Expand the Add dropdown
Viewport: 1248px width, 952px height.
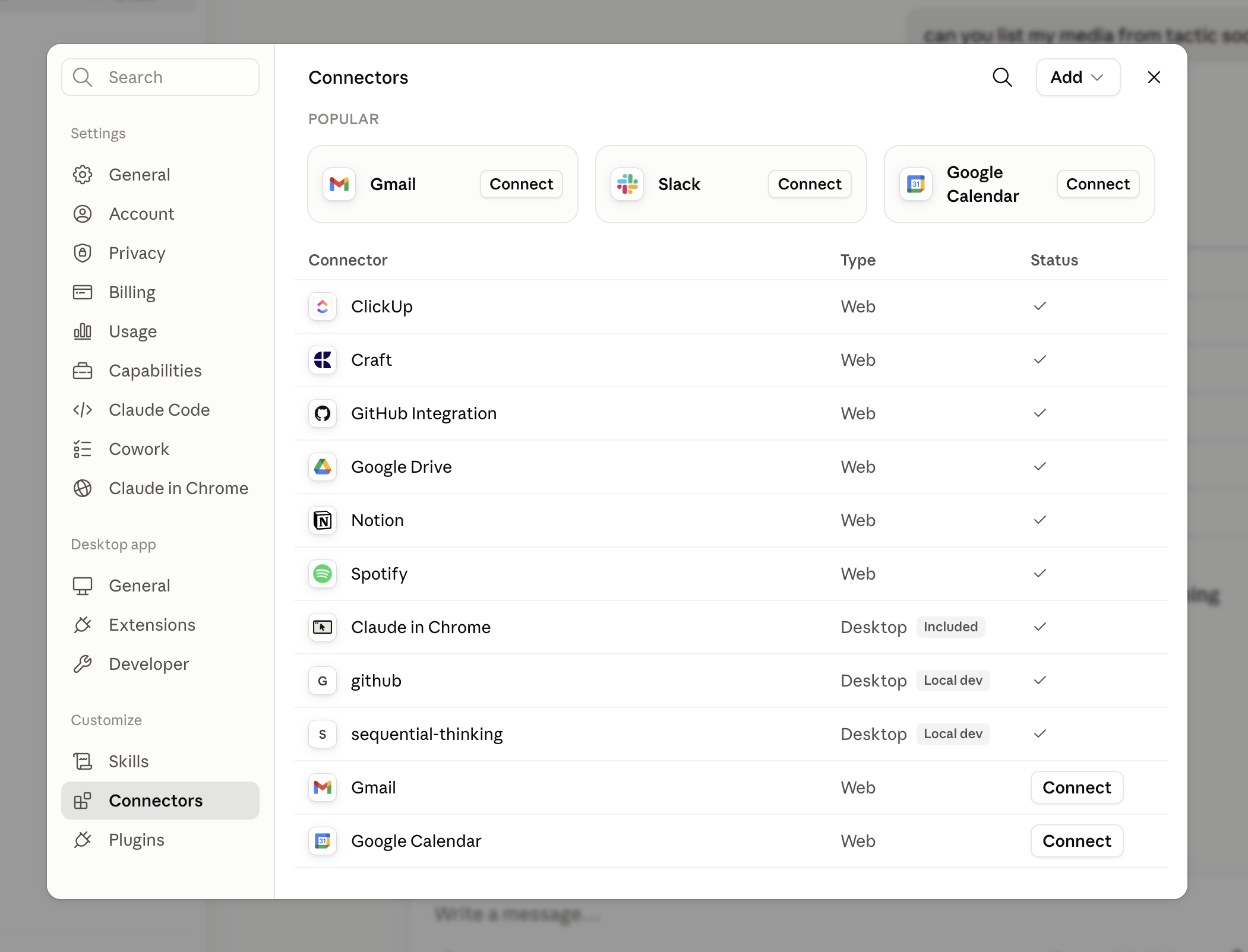(1078, 77)
